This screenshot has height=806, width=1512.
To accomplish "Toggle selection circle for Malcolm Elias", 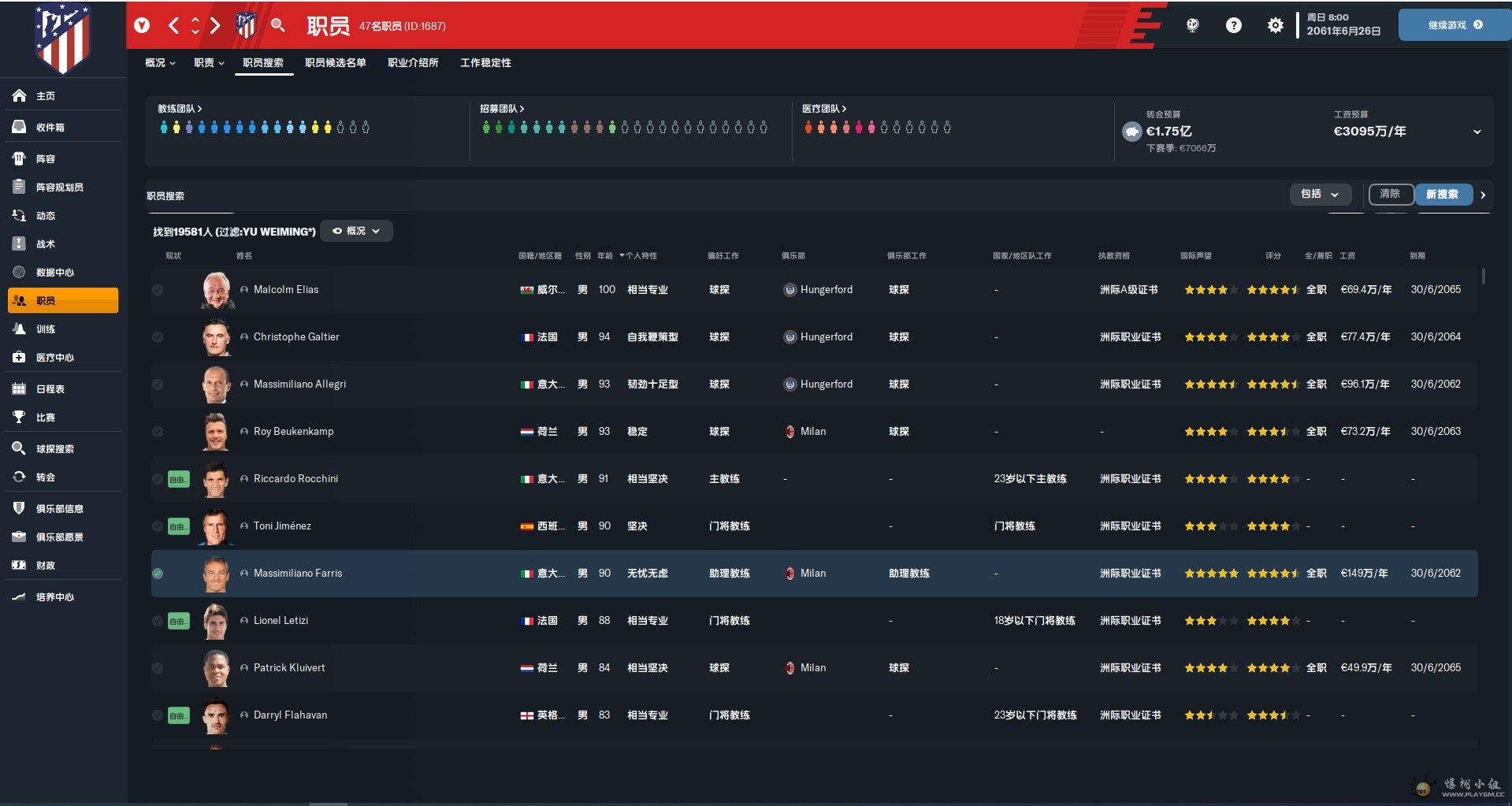I will (158, 290).
